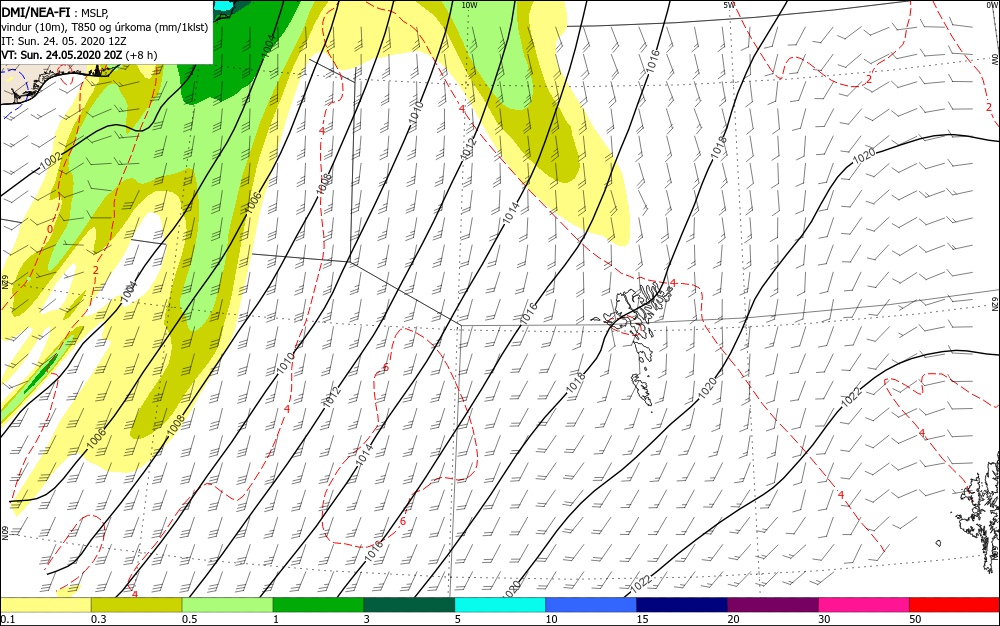Click the '15' legend value

coord(642,619)
